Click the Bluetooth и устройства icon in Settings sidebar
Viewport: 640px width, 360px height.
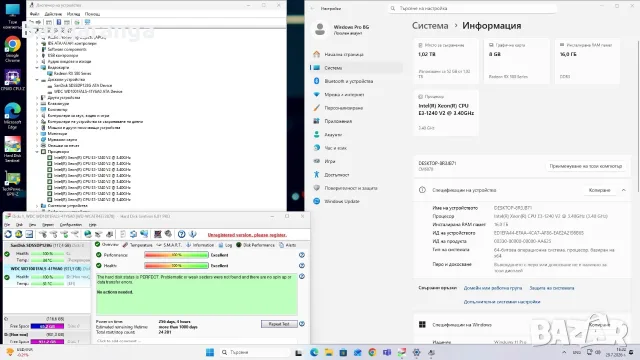coord(316,81)
